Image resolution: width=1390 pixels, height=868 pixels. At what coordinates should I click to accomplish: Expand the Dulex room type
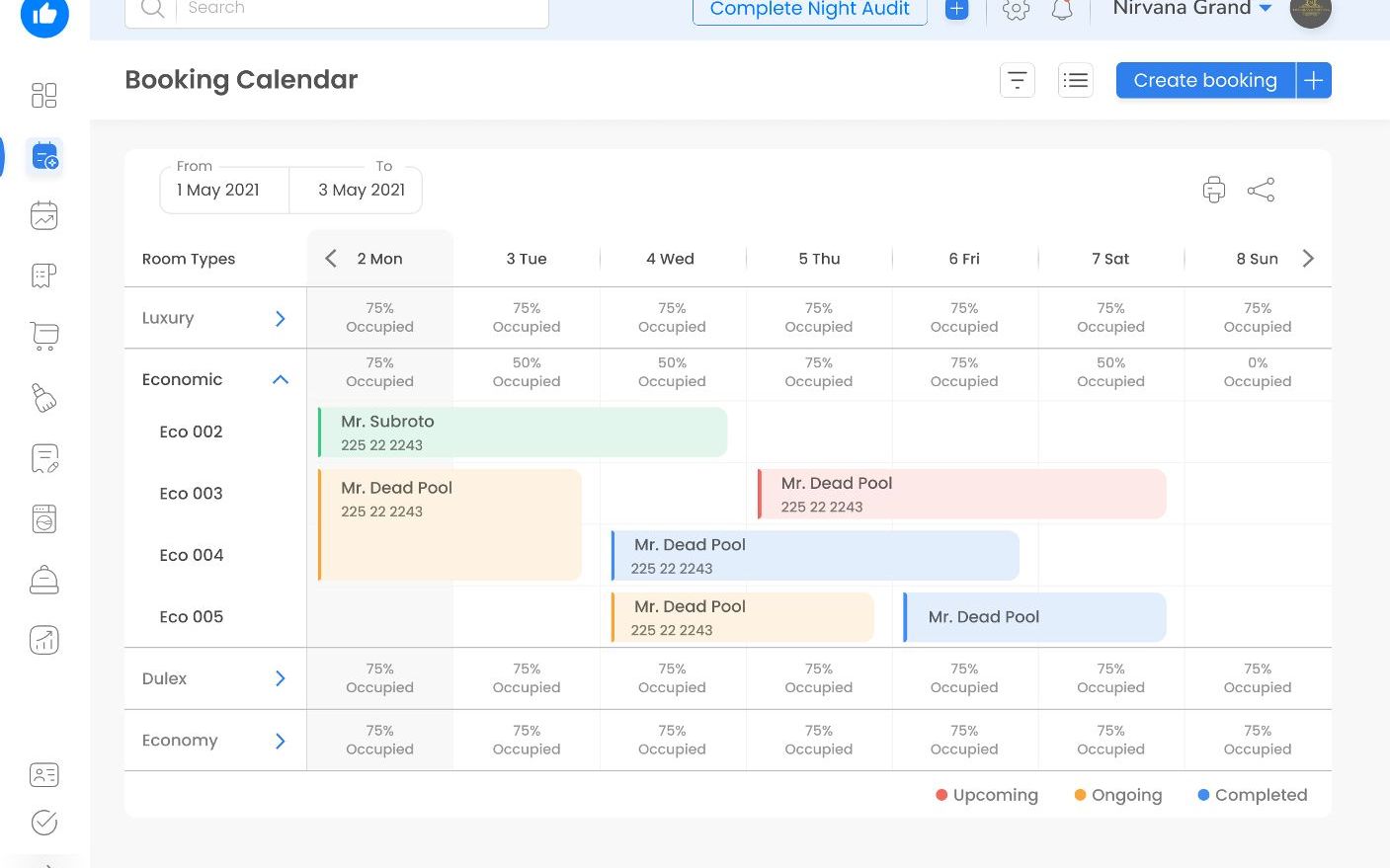coord(281,678)
